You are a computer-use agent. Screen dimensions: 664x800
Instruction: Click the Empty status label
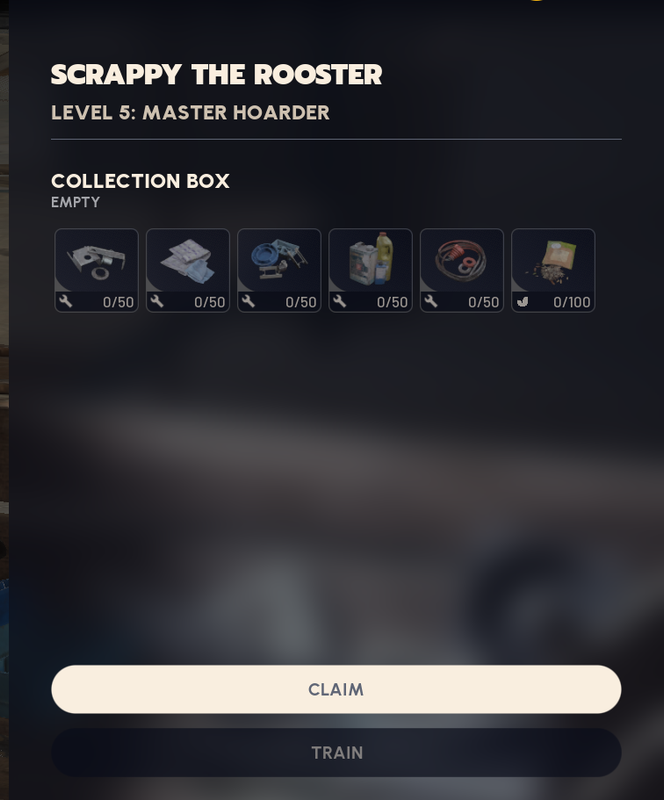(76, 203)
